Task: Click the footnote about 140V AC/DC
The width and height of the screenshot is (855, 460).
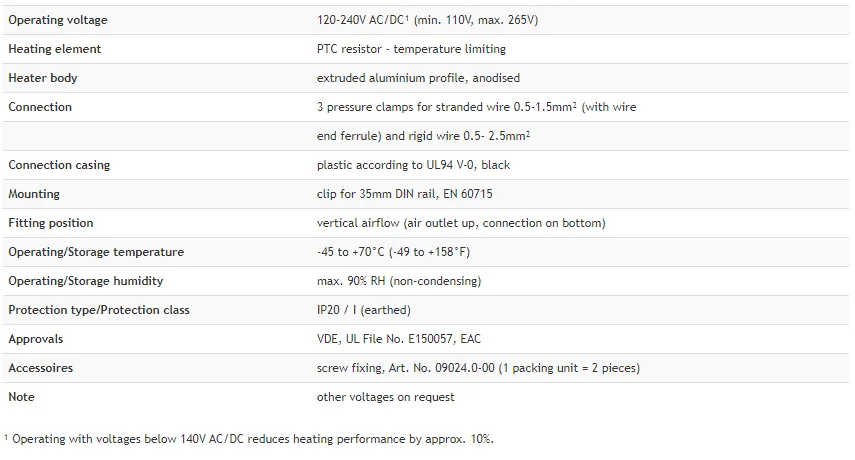Action: pos(249,439)
